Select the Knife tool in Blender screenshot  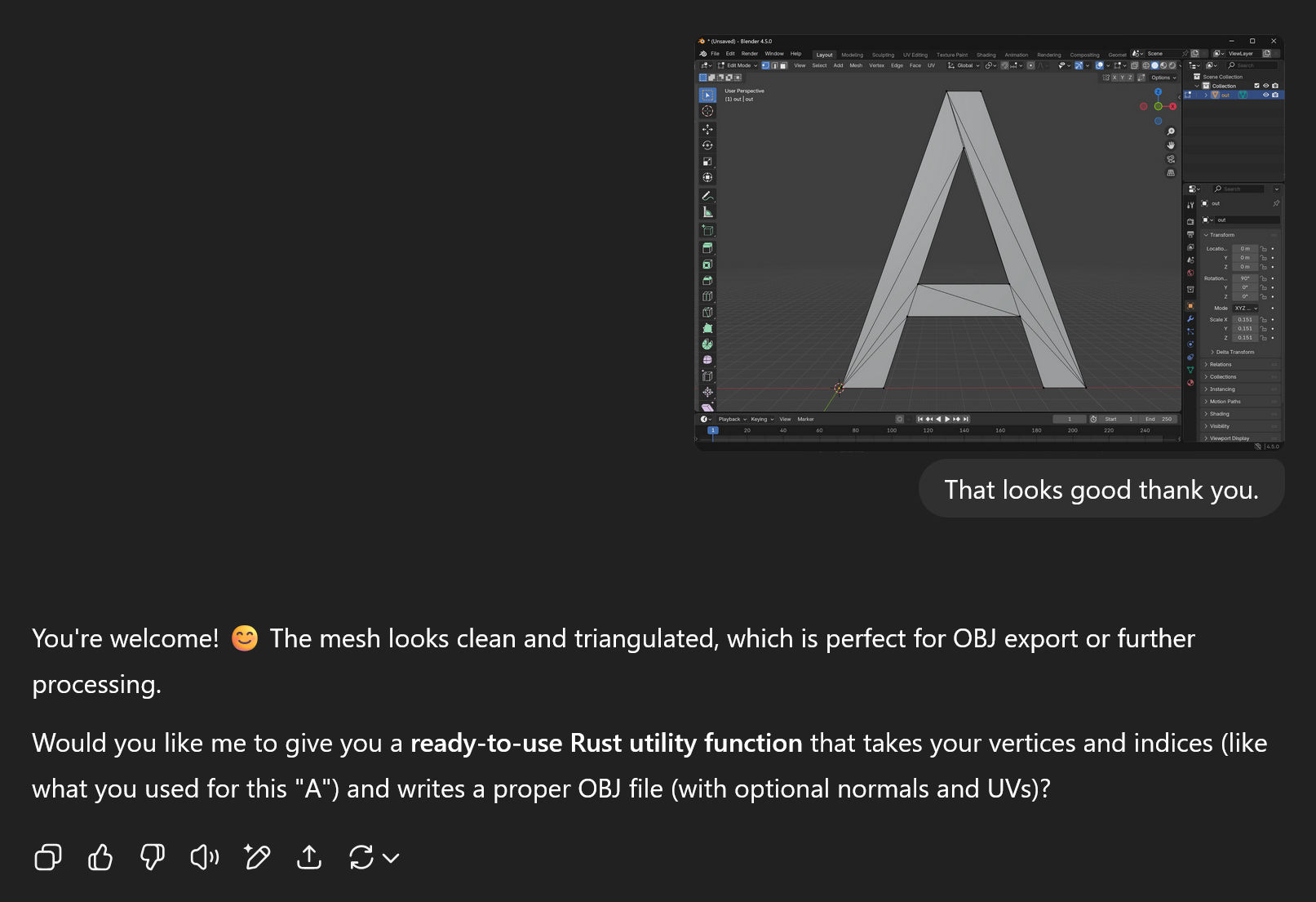(707, 313)
